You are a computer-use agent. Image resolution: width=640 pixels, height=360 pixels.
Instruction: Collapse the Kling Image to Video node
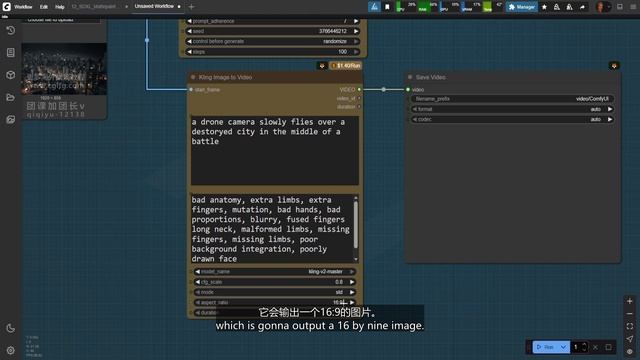tap(193, 77)
